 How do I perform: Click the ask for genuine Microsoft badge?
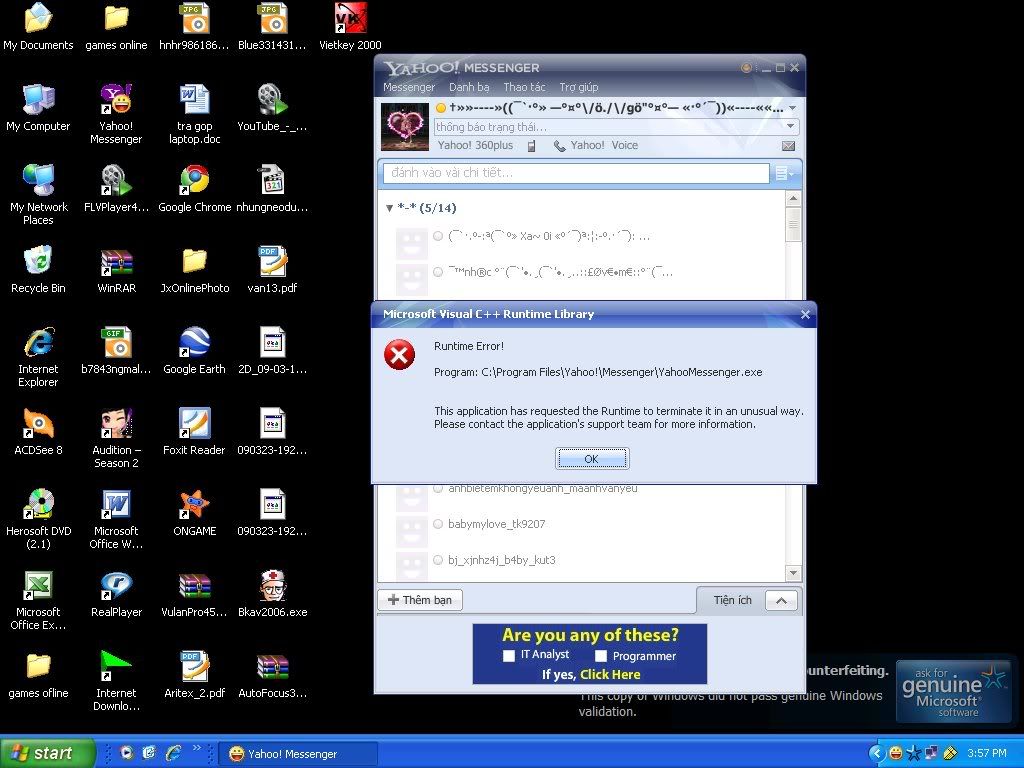pyautogui.click(x=953, y=691)
